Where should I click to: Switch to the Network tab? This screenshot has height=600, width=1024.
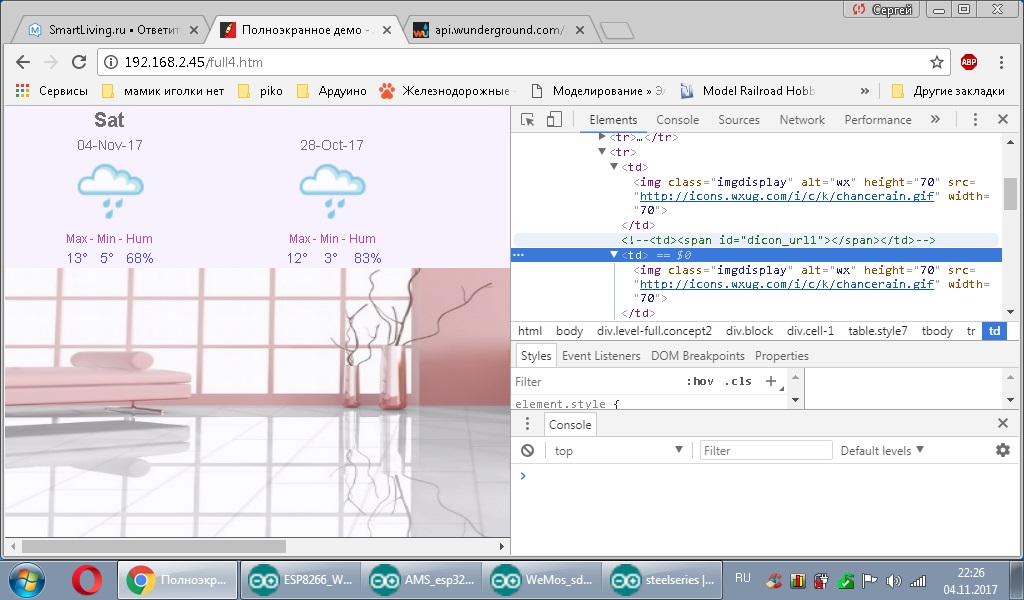802,120
